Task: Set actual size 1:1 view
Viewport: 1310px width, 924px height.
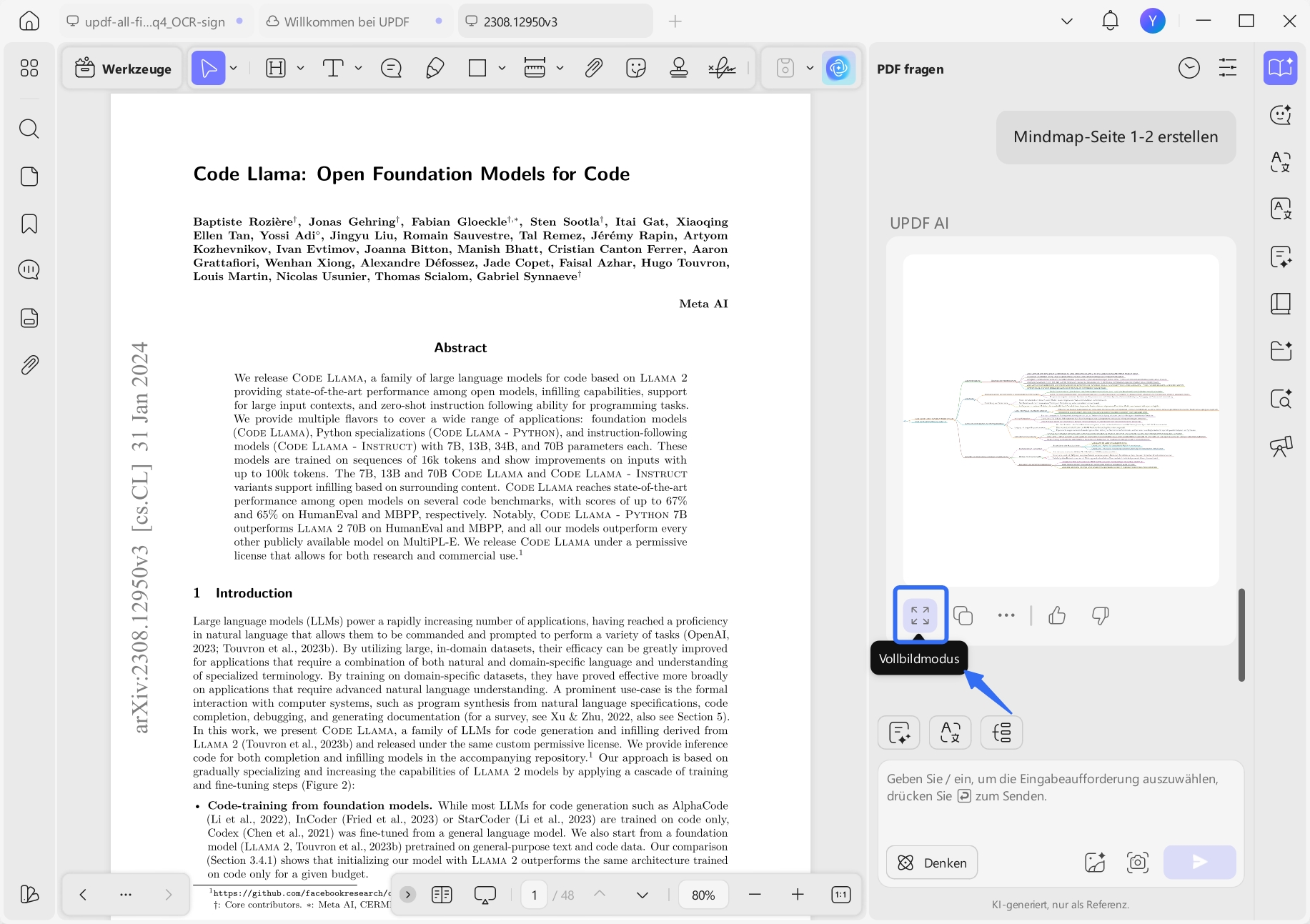Action: click(841, 895)
